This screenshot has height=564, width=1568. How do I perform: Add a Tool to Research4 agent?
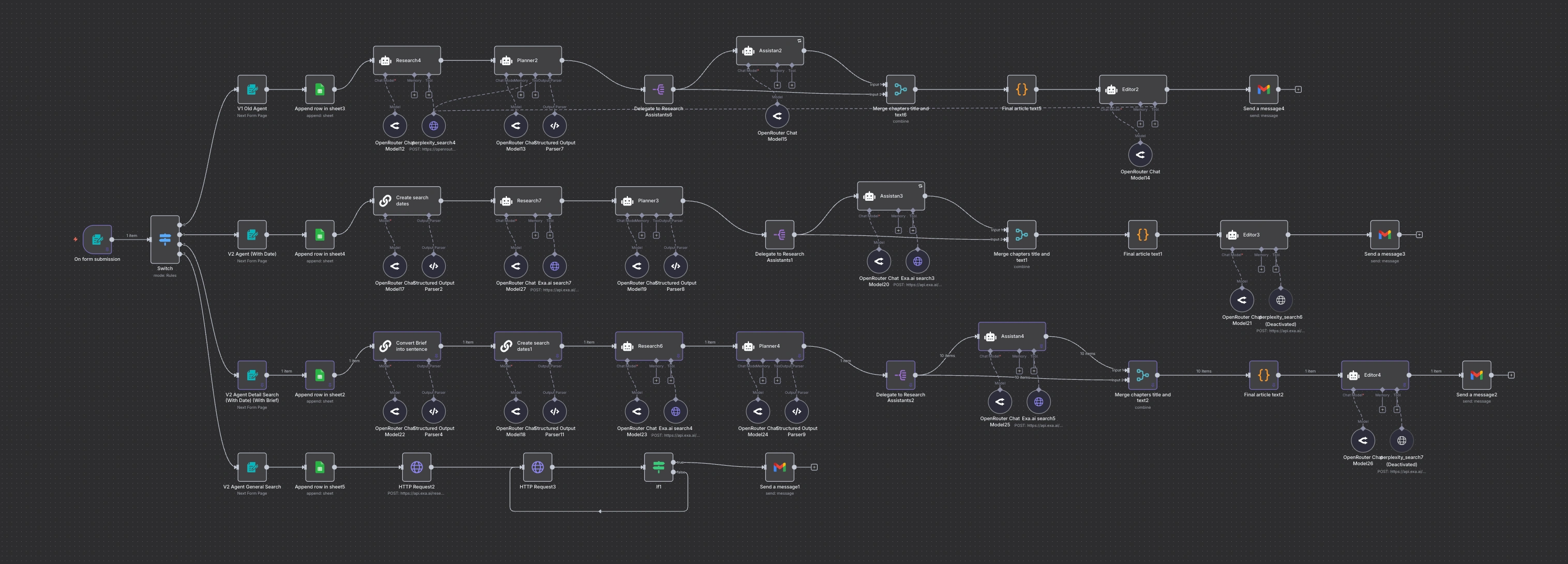429,94
